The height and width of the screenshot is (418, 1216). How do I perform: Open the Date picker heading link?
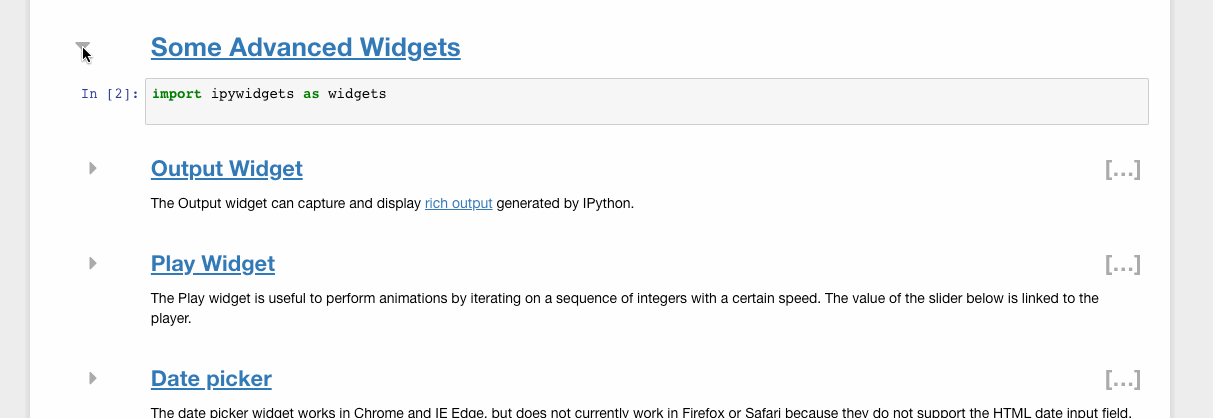211,379
